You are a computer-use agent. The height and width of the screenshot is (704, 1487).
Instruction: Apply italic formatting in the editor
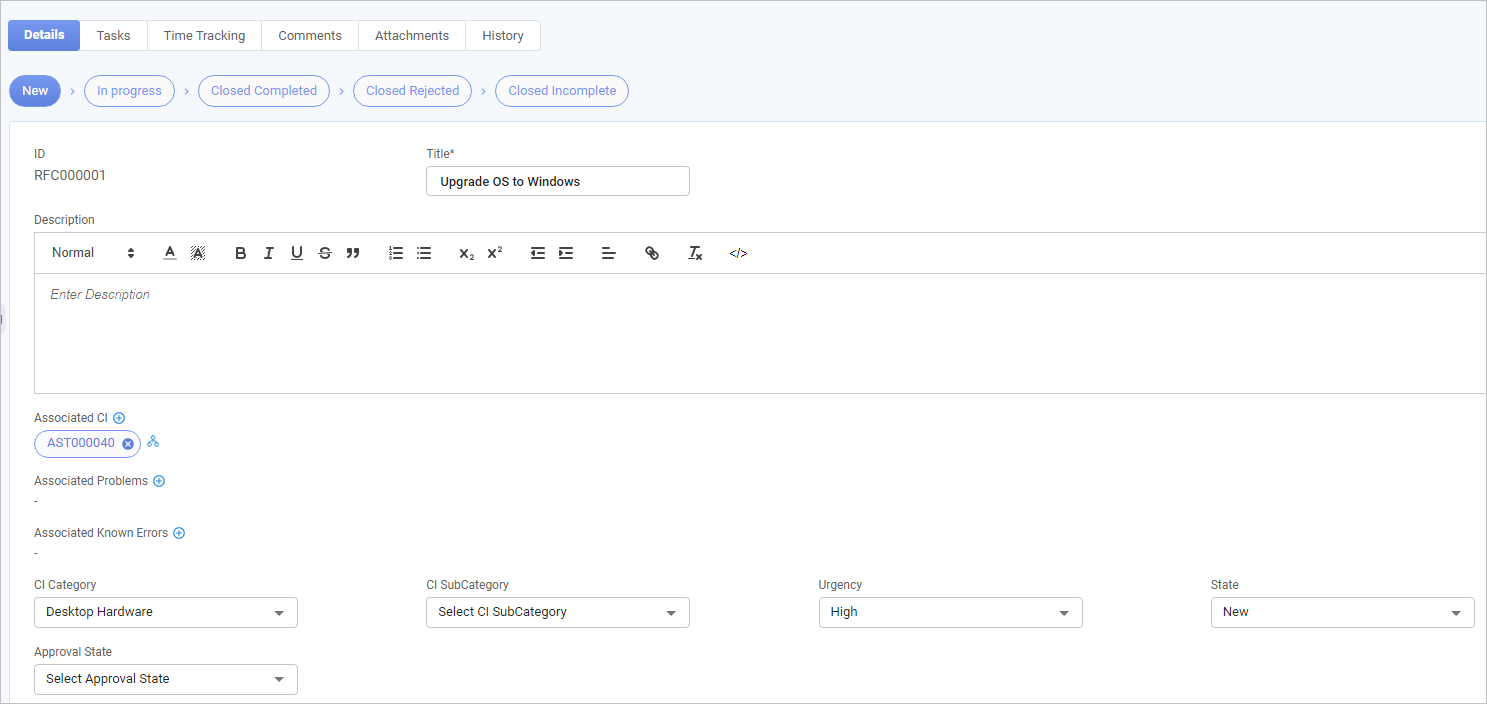268,253
